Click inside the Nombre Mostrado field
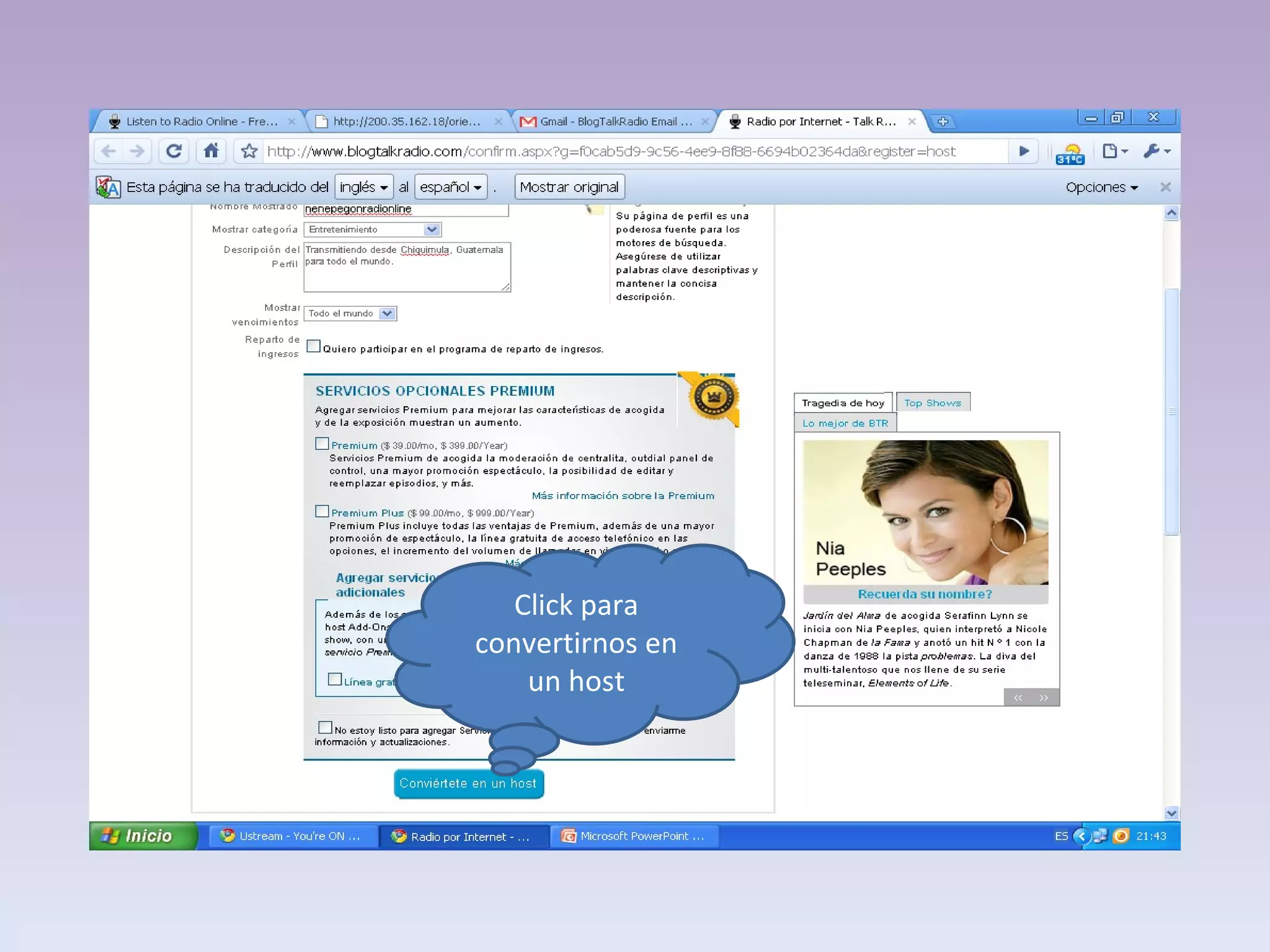Image resolution: width=1270 pixels, height=952 pixels. click(x=406, y=209)
